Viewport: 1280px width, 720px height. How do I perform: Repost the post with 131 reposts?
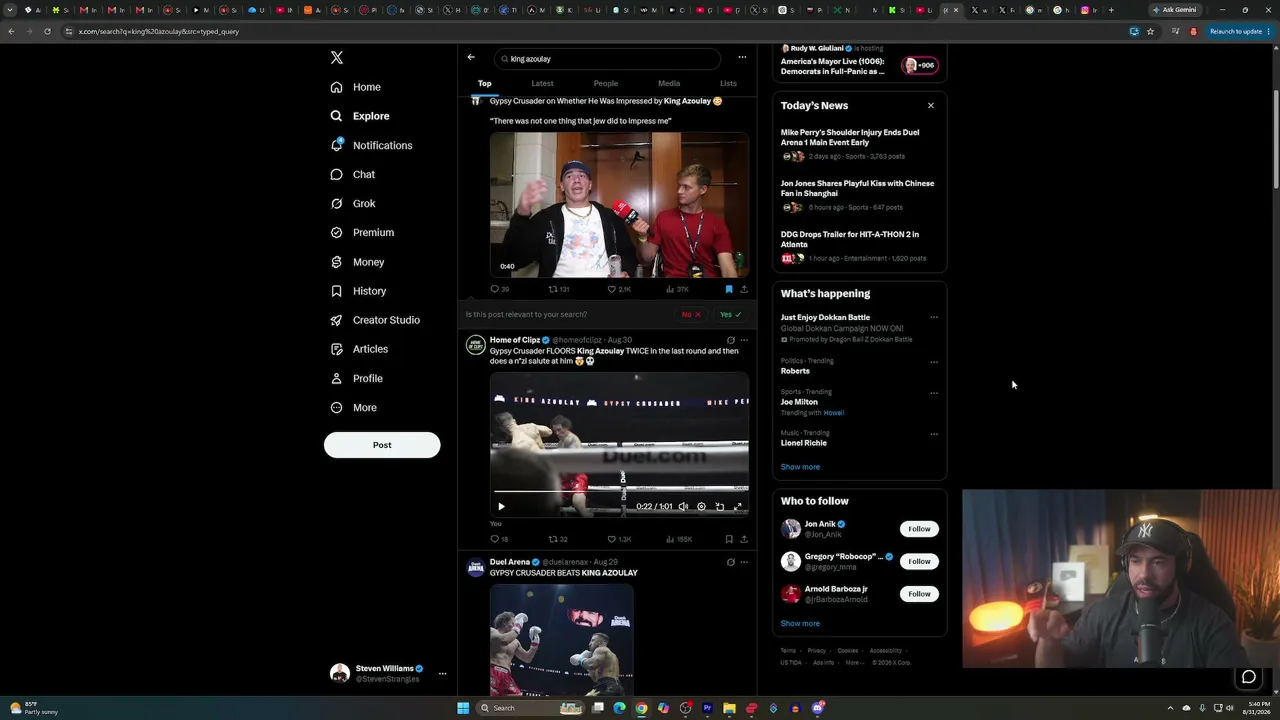coord(559,289)
